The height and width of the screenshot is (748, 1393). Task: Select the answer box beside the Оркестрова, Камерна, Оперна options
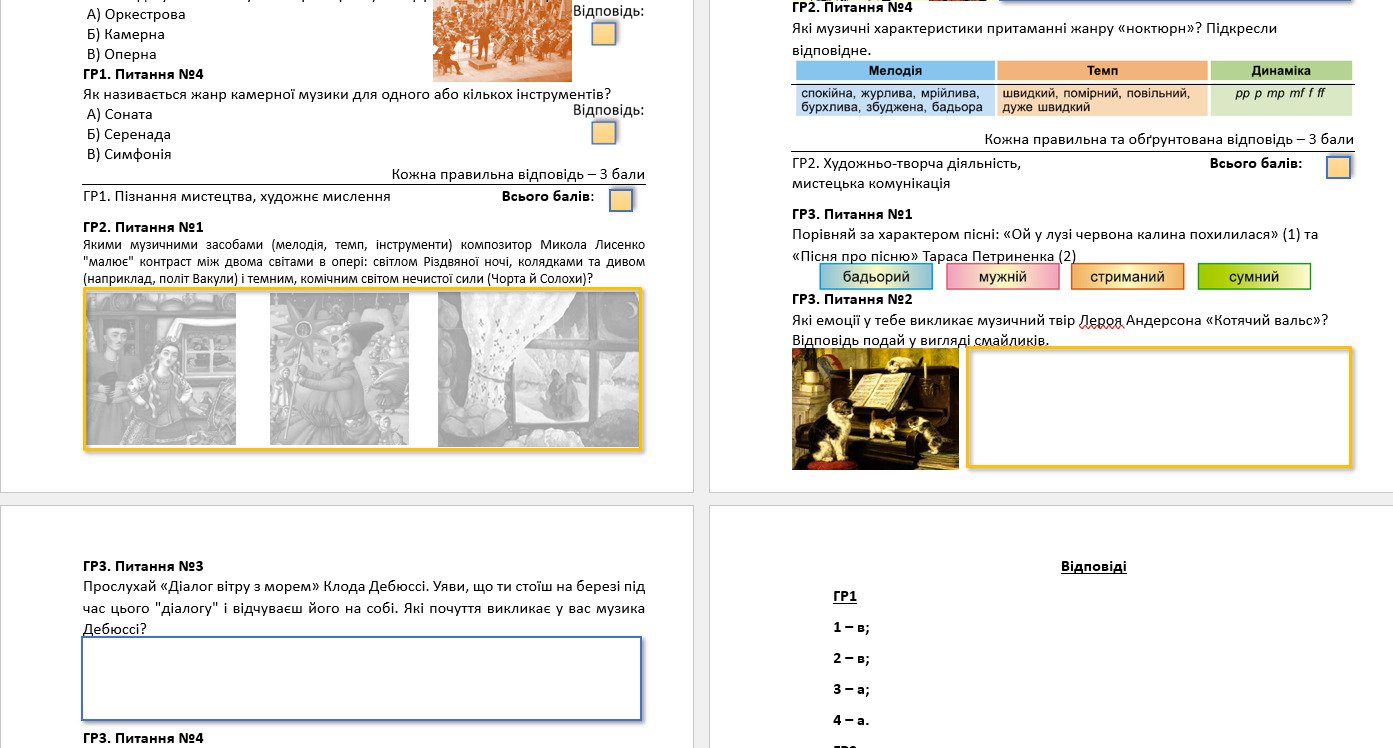(603, 34)
